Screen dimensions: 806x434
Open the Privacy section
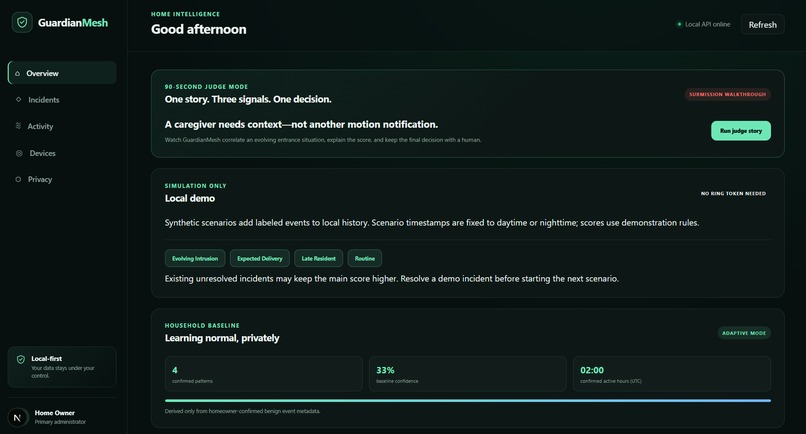tap(62, 179)
